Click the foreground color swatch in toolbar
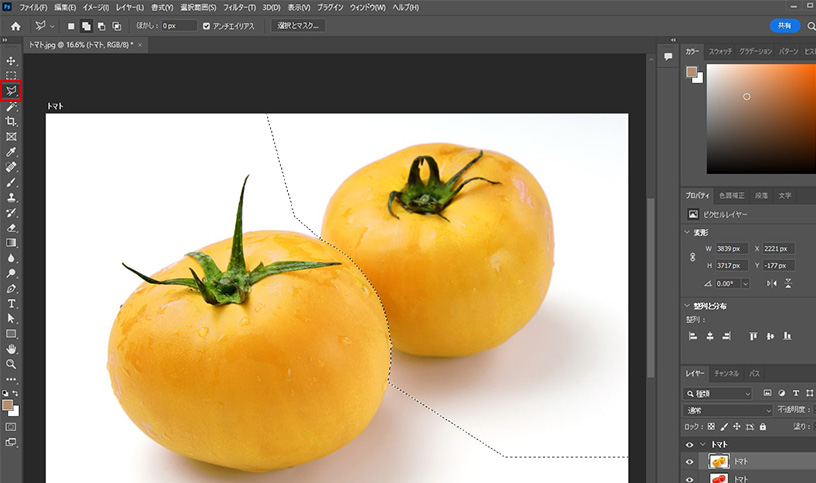The width and height of the screenshot is (816, 483). coord(8,405)
